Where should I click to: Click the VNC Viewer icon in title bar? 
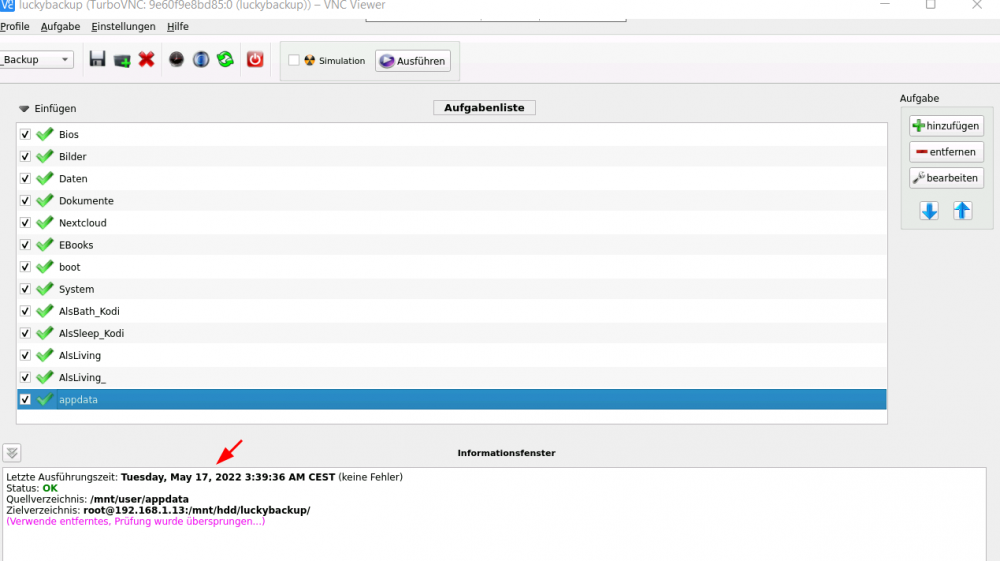pyautogui.click(x=7, y=5)
